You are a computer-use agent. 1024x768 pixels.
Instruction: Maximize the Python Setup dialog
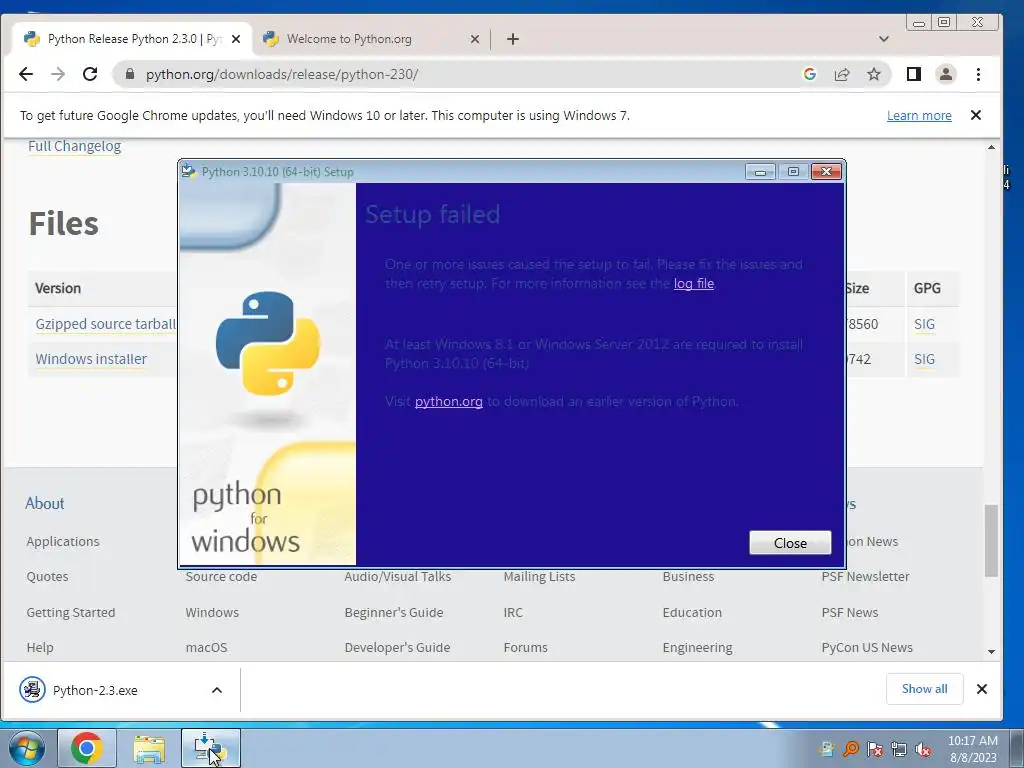click(x=793, y=172)
